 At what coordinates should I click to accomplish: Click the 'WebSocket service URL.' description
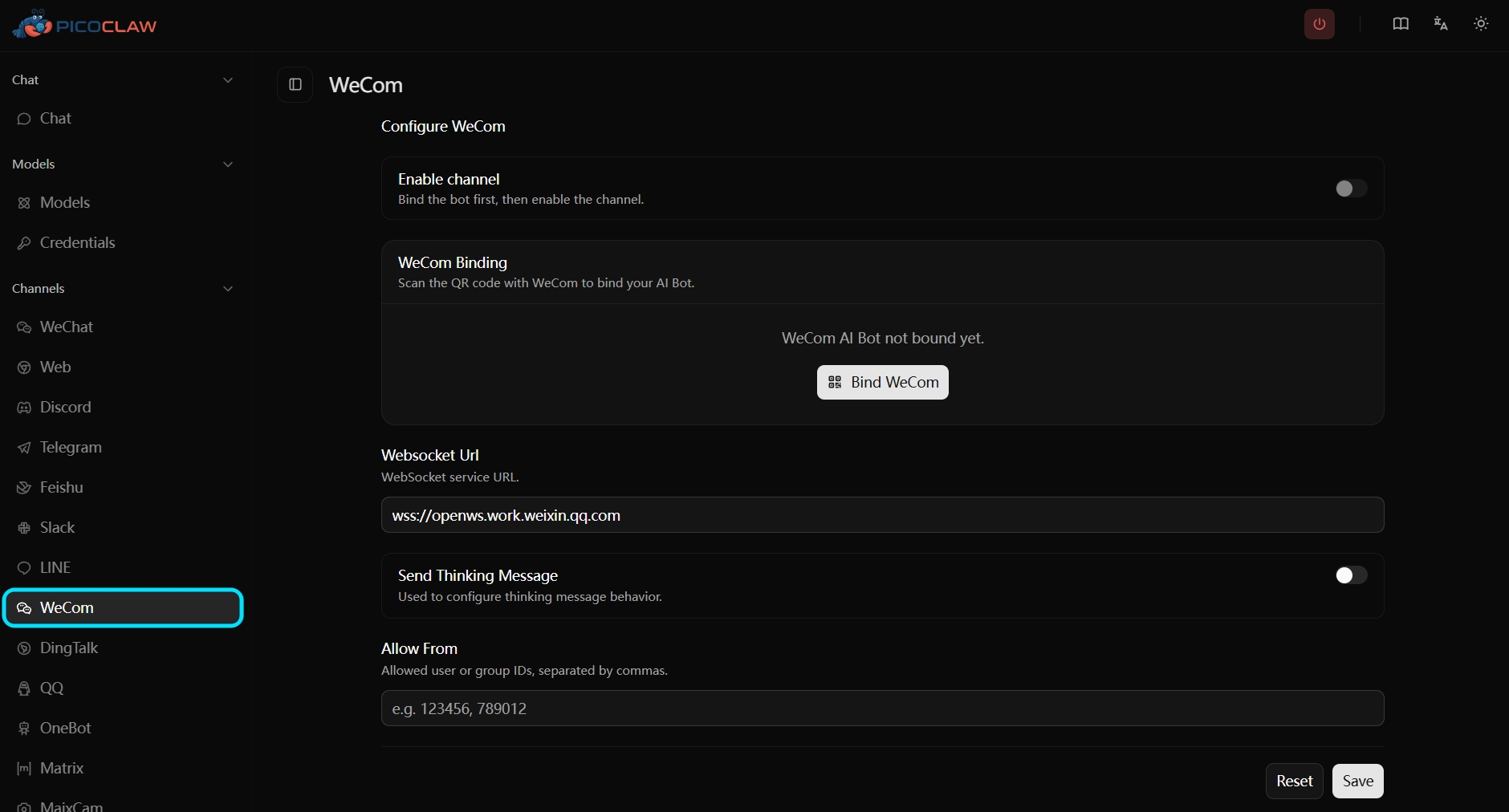450,477
